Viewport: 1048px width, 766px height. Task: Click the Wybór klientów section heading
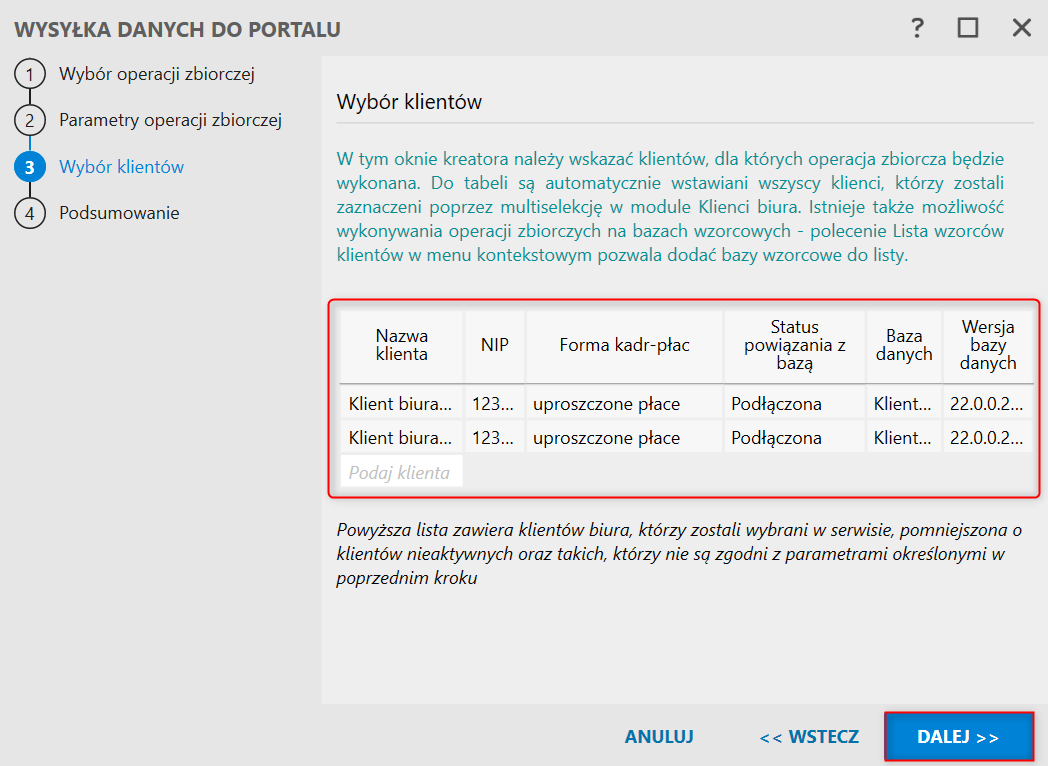[409, 102]
